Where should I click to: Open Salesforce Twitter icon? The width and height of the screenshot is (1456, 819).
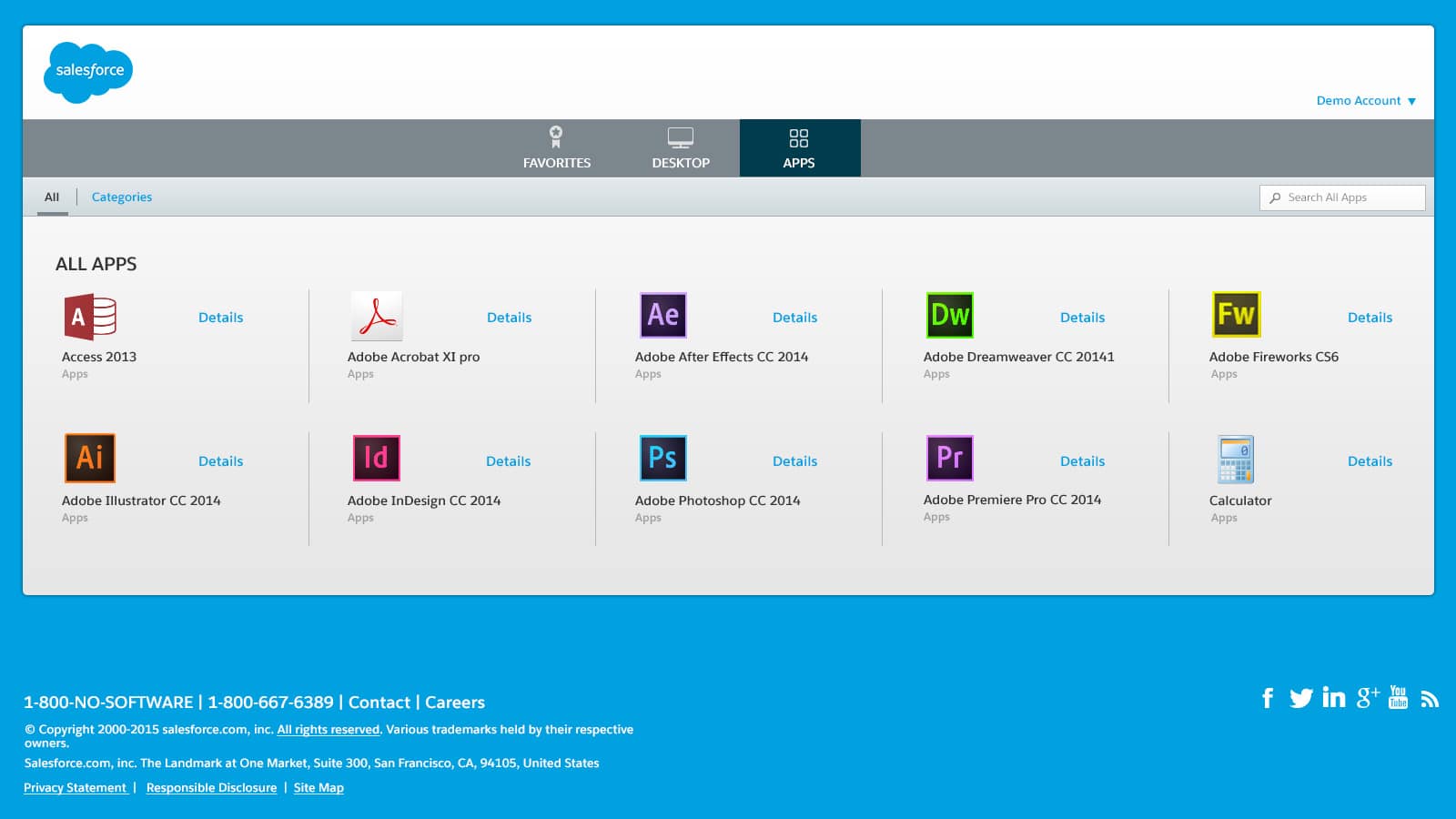(x=1301, y=698)
